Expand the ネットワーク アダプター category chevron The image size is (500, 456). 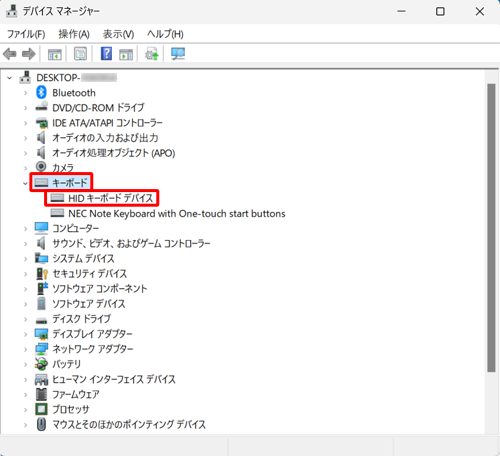(x=25, y=349)
